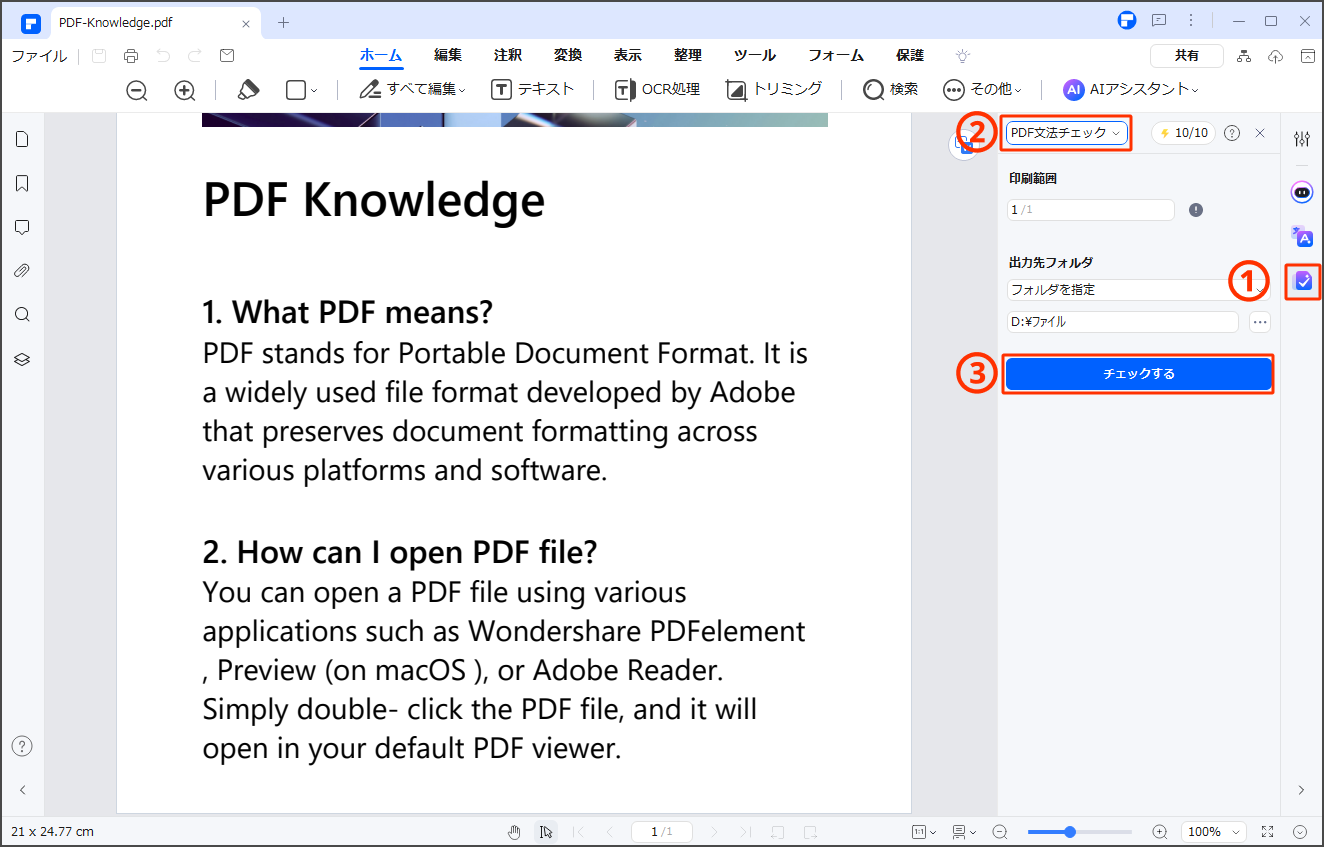Viewport: 1324px width, 847px height.
Task: Click the 10/10 credits badge
Action: 1185,132
